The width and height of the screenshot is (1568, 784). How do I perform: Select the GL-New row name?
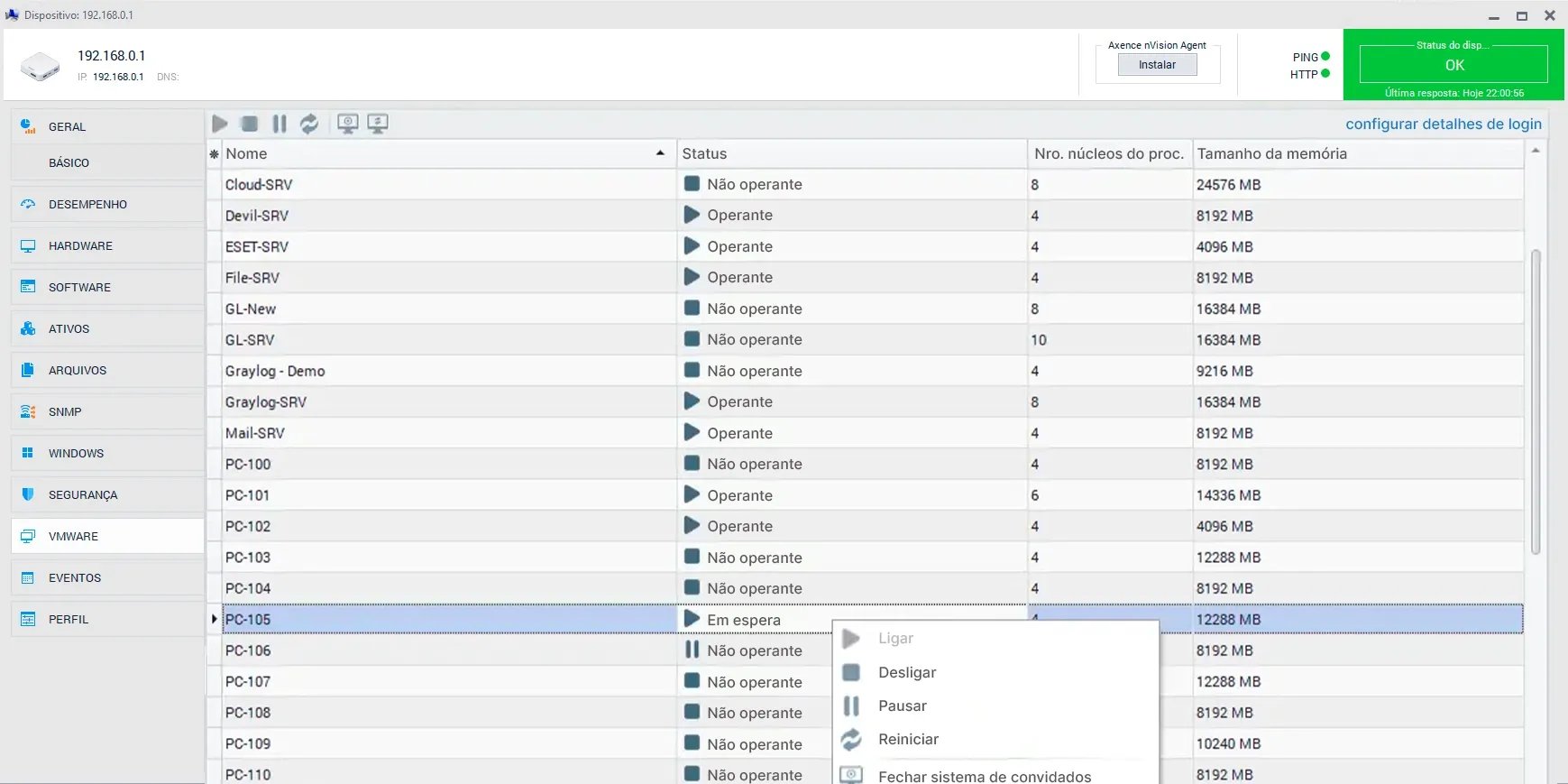coord(251,309)
